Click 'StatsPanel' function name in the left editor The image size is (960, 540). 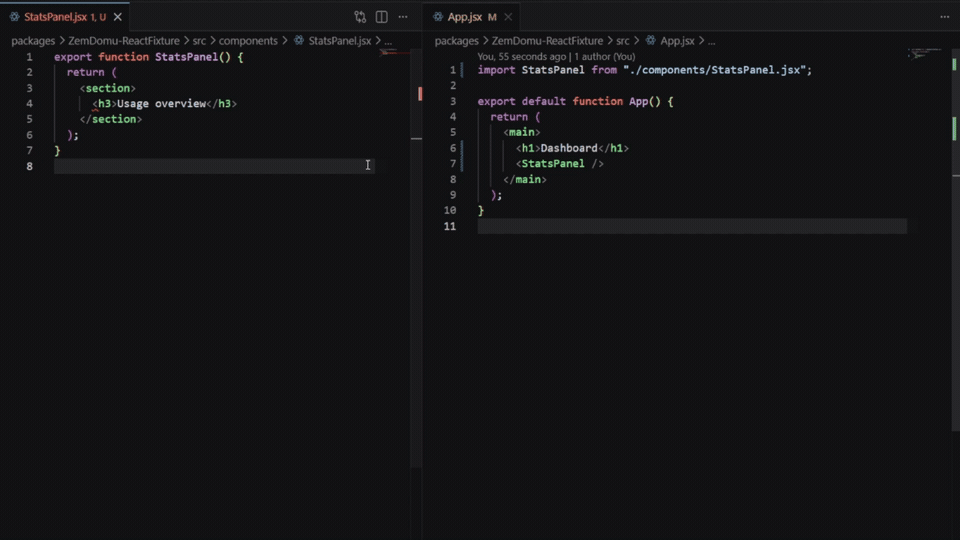[186, 57]
